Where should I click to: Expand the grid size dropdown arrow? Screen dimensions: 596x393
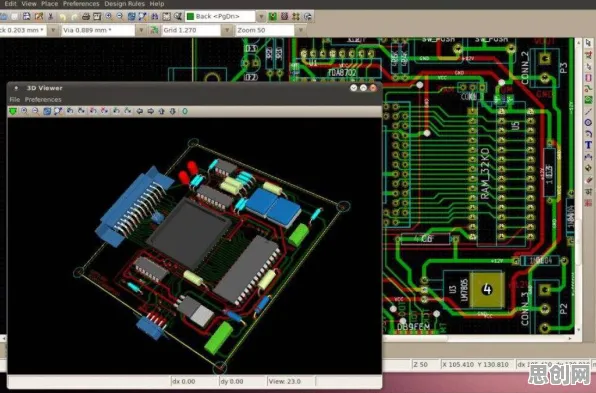click(227, 30)
